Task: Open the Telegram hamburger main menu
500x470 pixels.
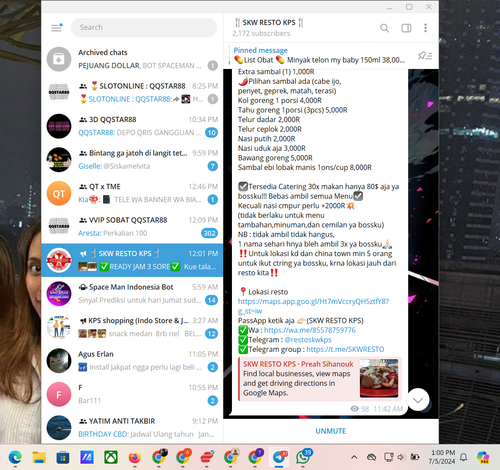Action: coord(56,27)
